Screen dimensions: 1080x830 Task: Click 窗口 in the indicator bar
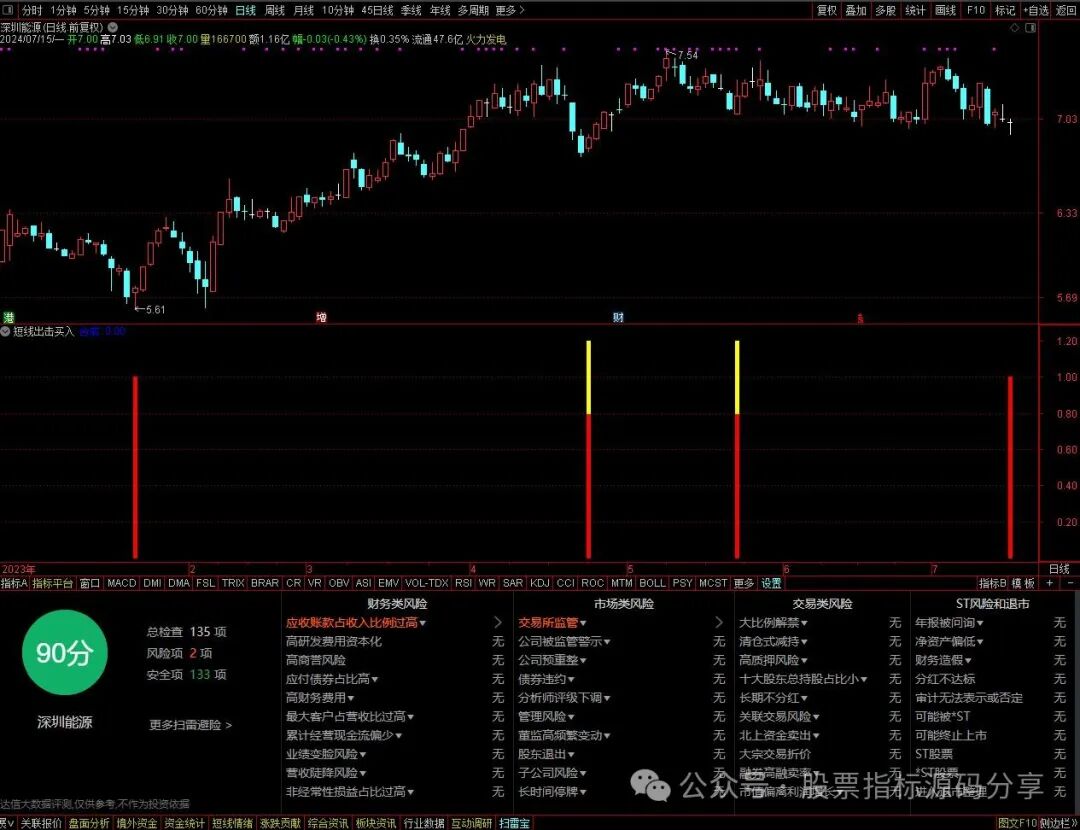[x=90, y=583]
